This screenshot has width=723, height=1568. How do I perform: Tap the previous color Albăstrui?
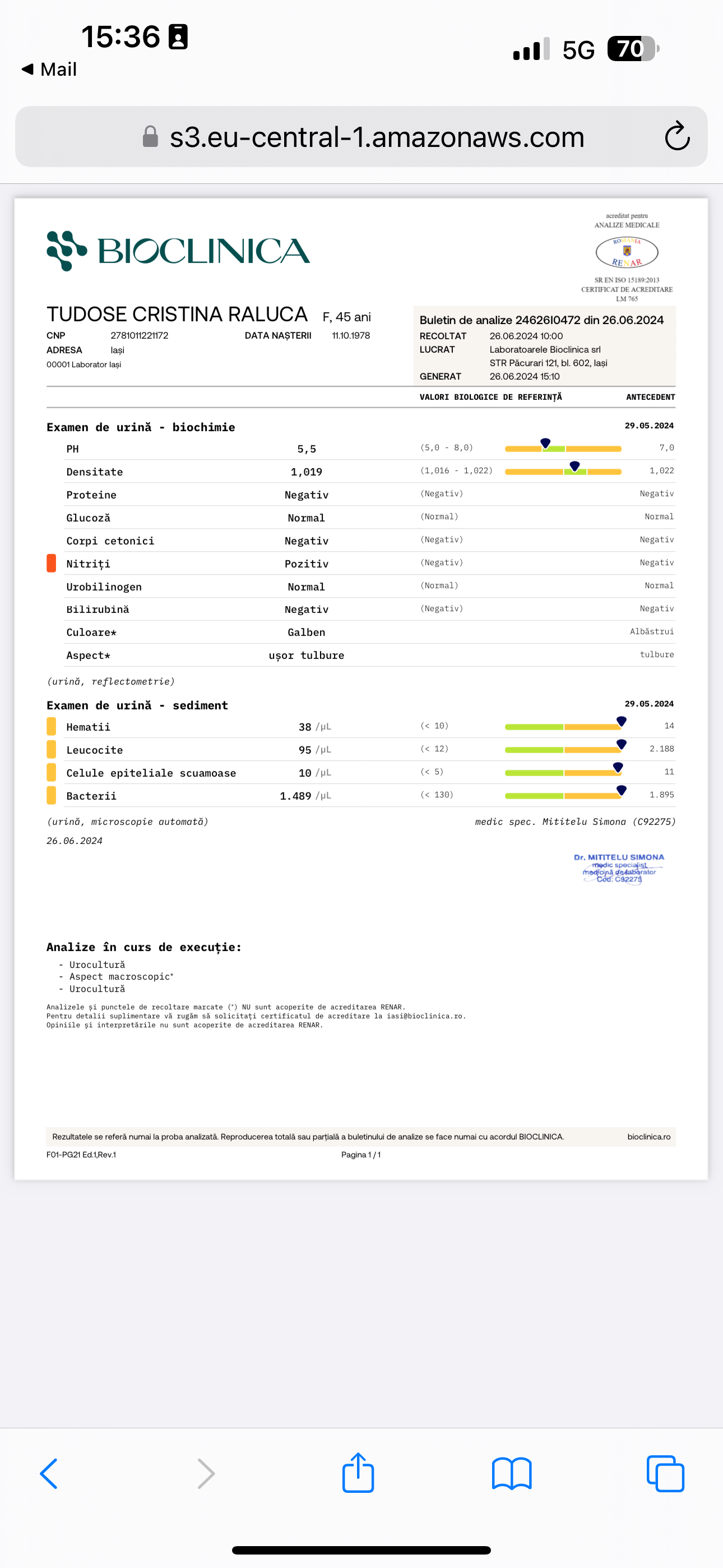(652, 631)
